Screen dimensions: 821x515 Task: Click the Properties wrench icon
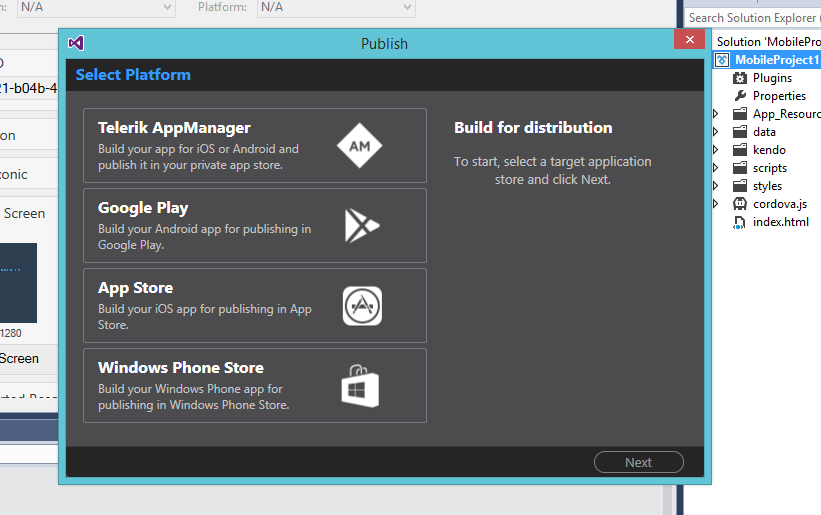[740, 96]
